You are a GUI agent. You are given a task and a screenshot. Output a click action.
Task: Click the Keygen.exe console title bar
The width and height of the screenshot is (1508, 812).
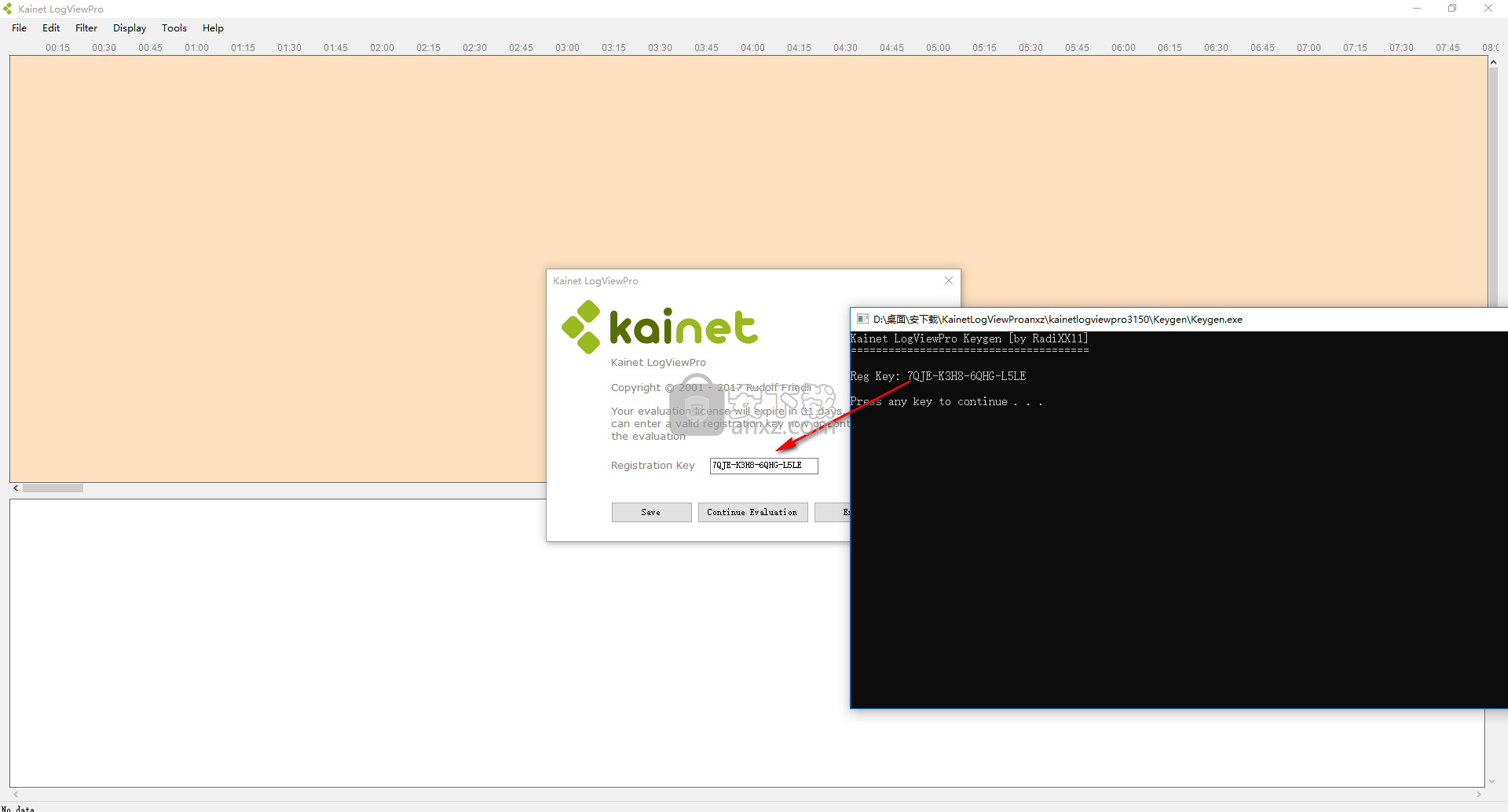pos(1178,319)
